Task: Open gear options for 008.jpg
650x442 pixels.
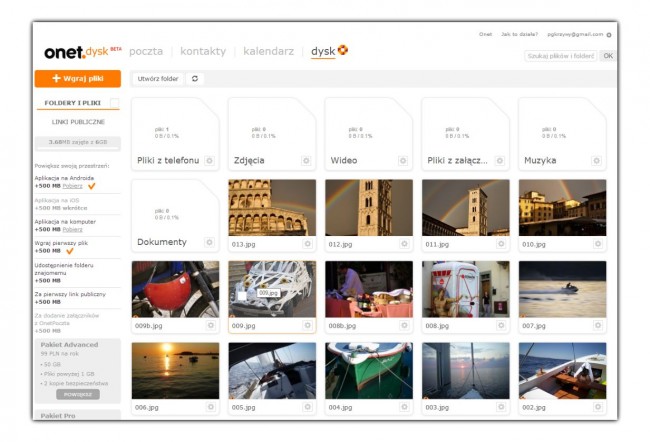Action: (501, 325)
